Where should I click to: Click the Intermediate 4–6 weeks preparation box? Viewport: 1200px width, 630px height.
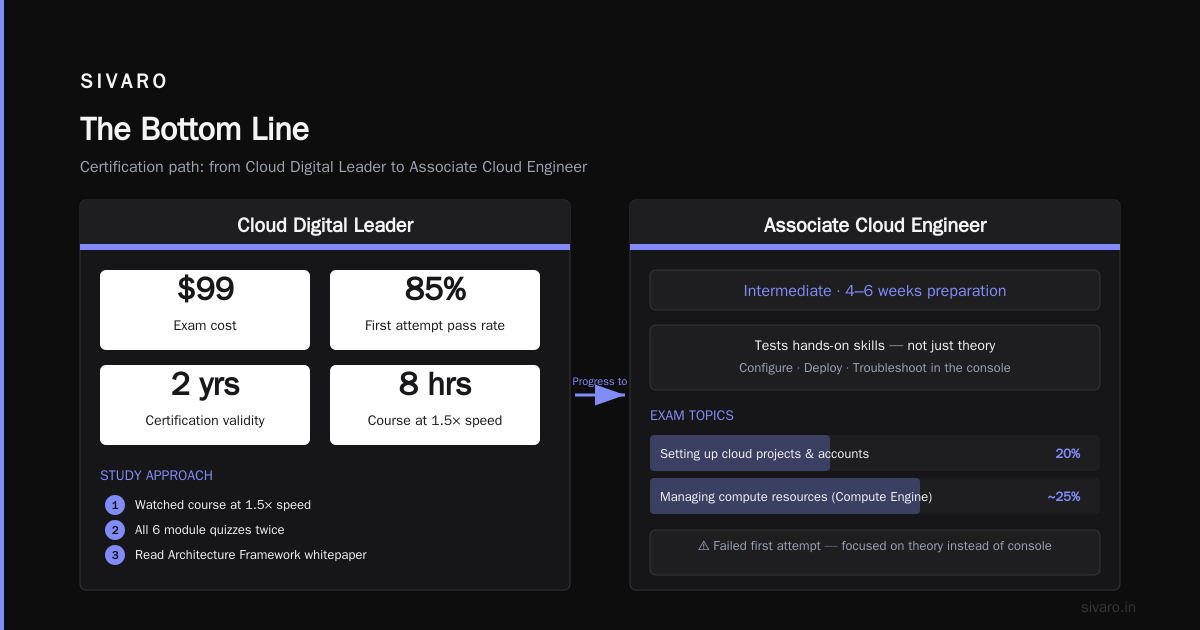click(x=875, y=290)
